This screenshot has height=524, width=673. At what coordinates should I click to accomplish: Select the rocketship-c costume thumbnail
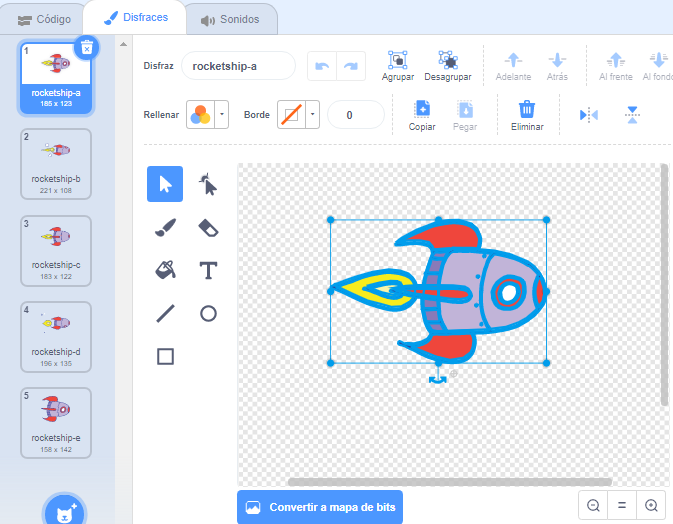(x=56, y=251)
